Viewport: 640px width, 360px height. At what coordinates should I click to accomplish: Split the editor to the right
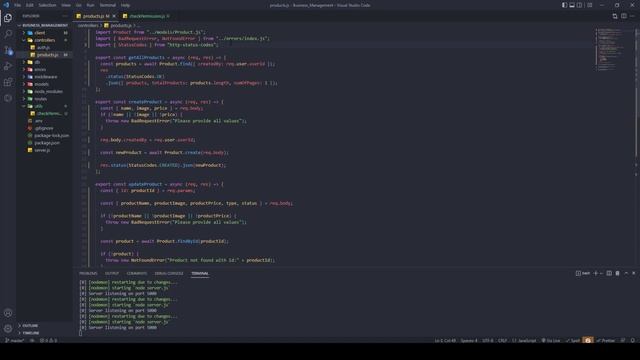624,16
